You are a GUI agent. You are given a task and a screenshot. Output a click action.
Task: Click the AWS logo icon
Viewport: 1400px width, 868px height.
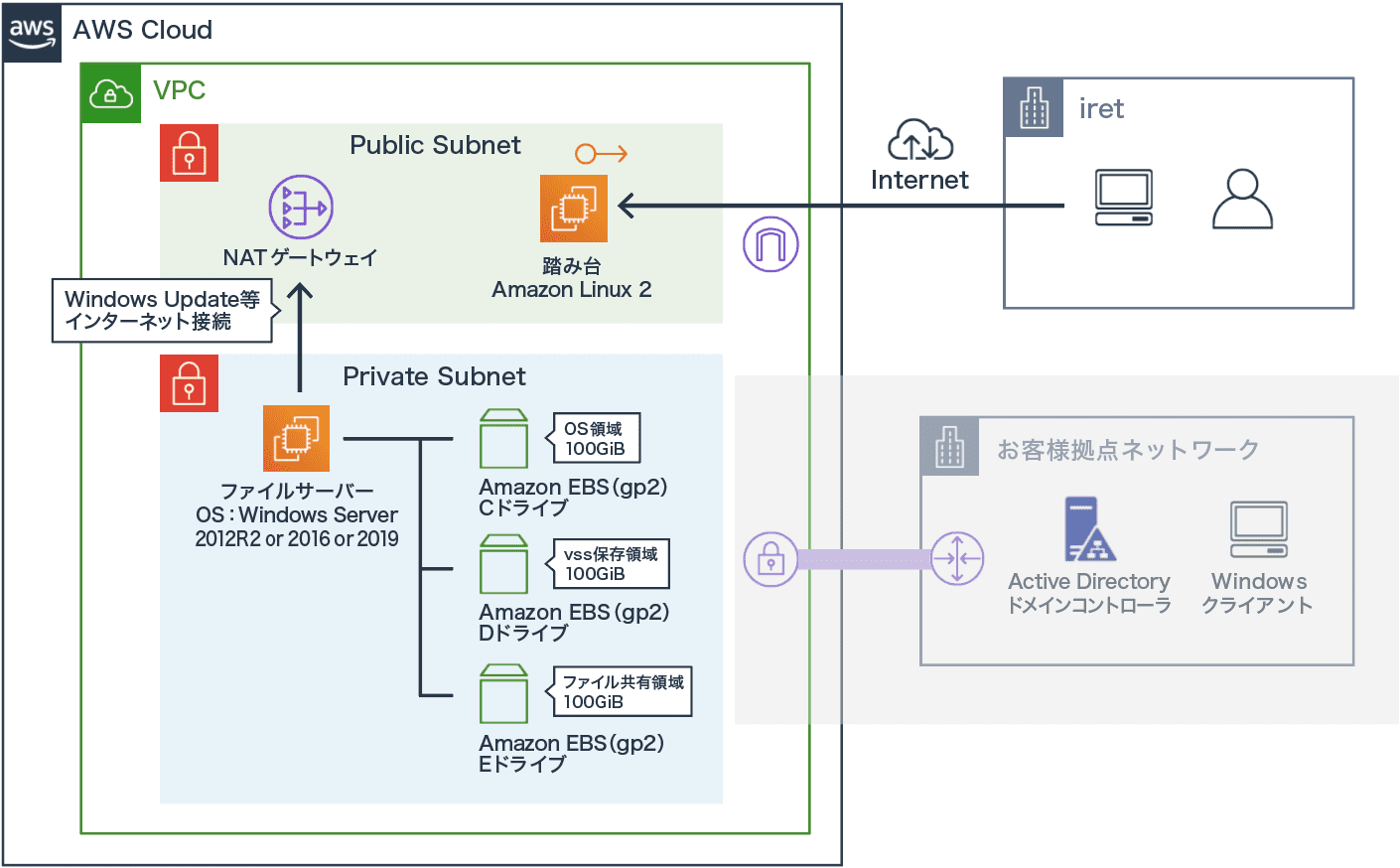pyautogui.click(x=32, y=32)
